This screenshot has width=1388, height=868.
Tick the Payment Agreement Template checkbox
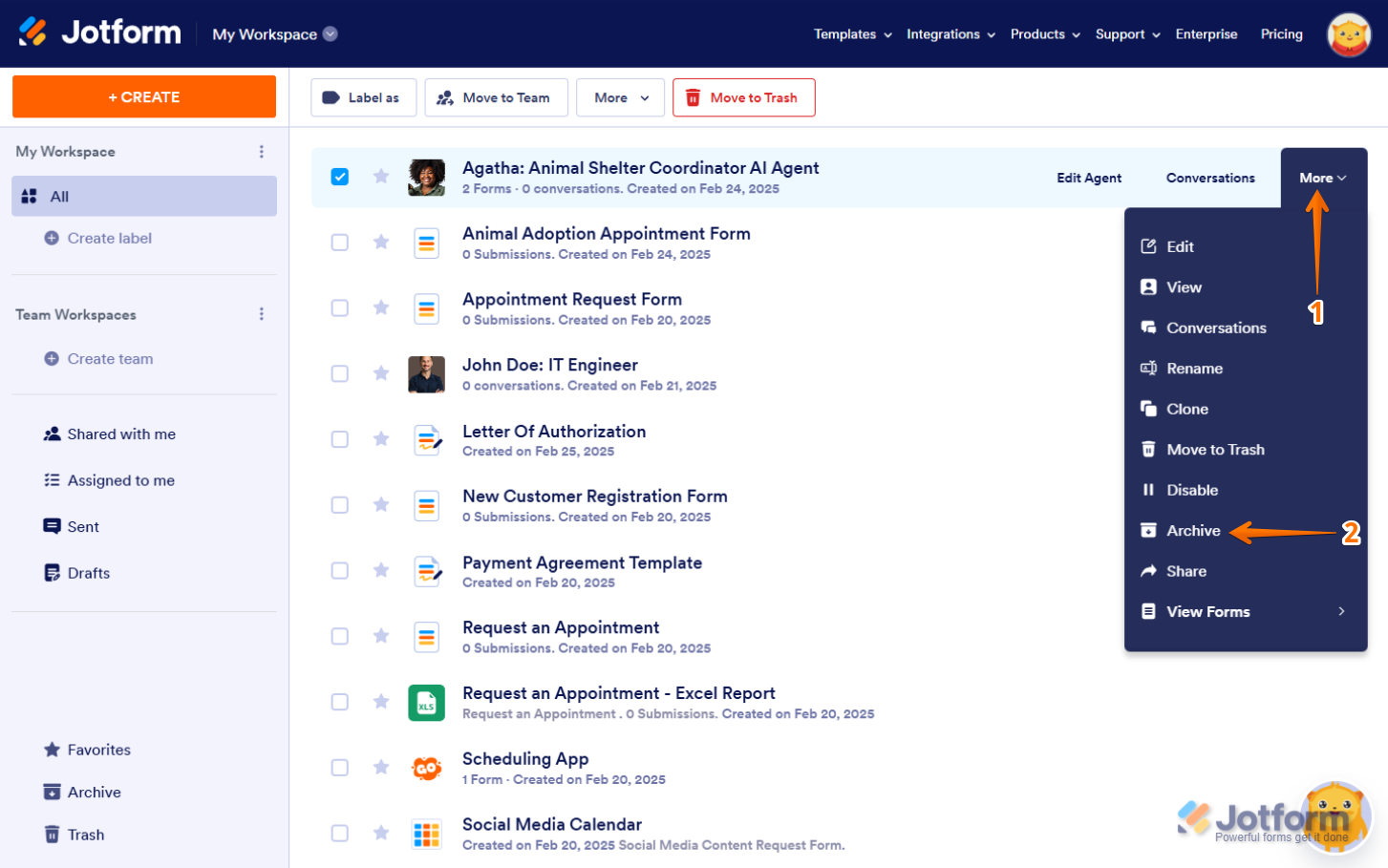click(340, 570)
